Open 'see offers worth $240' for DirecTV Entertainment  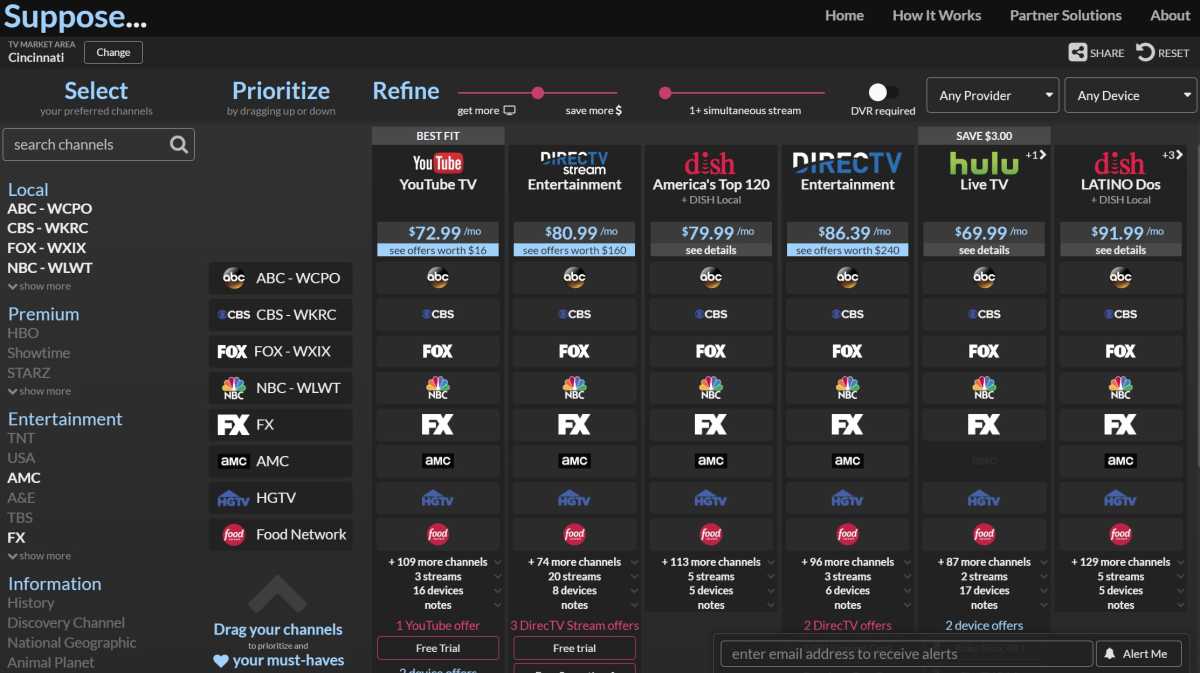(847, 250)
